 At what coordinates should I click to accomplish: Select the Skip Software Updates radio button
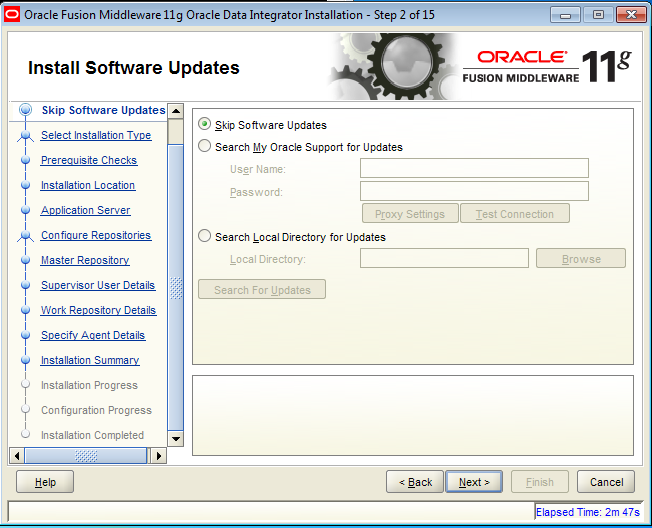click(x=204, y=124)
